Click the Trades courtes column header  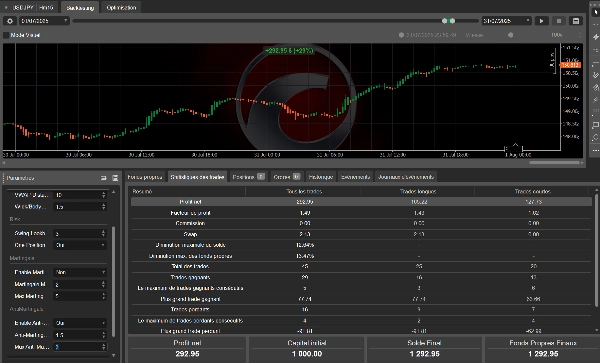tap(533, 191)
